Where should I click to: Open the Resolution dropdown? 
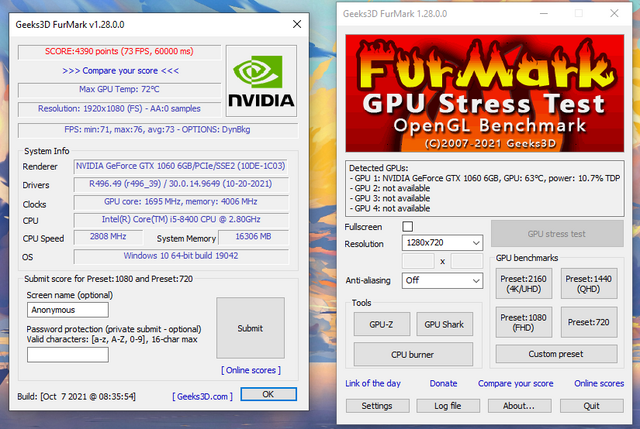[441, 243]
